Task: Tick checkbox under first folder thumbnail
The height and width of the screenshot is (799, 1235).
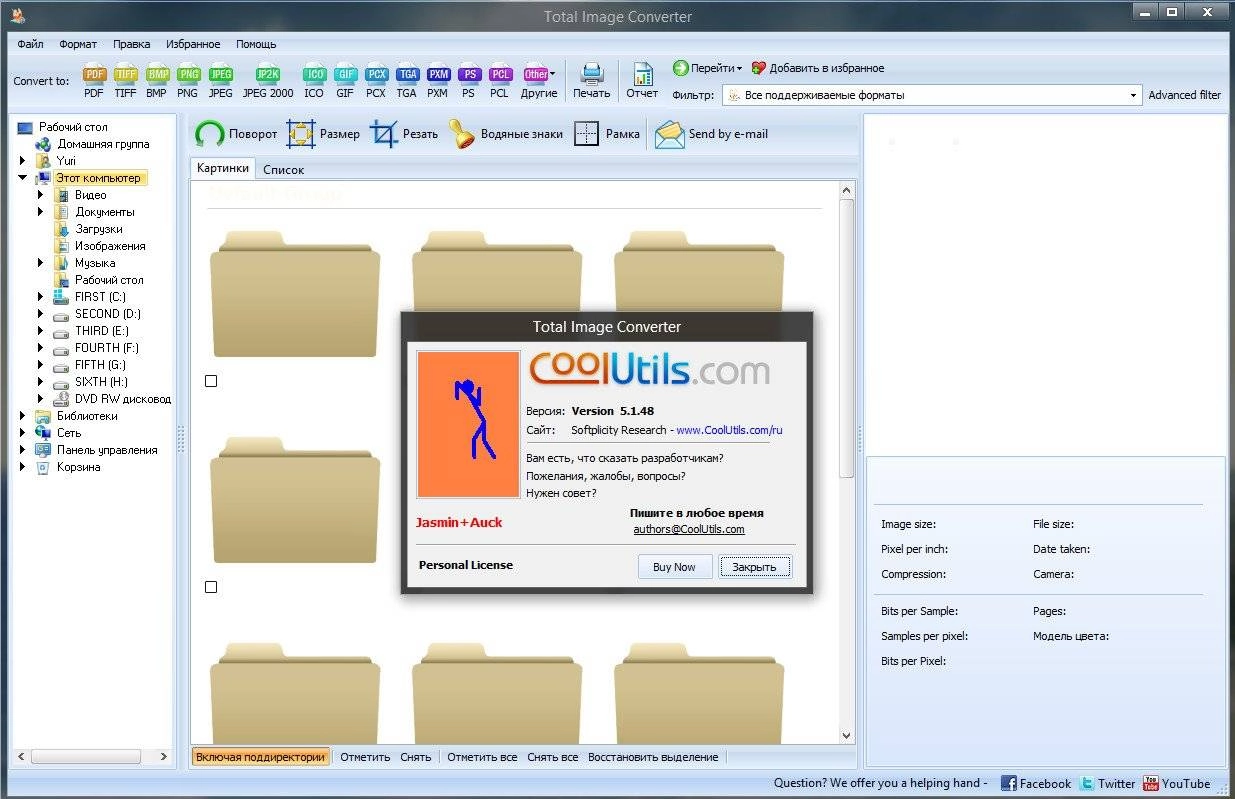Action: click(x=211, y=381)
